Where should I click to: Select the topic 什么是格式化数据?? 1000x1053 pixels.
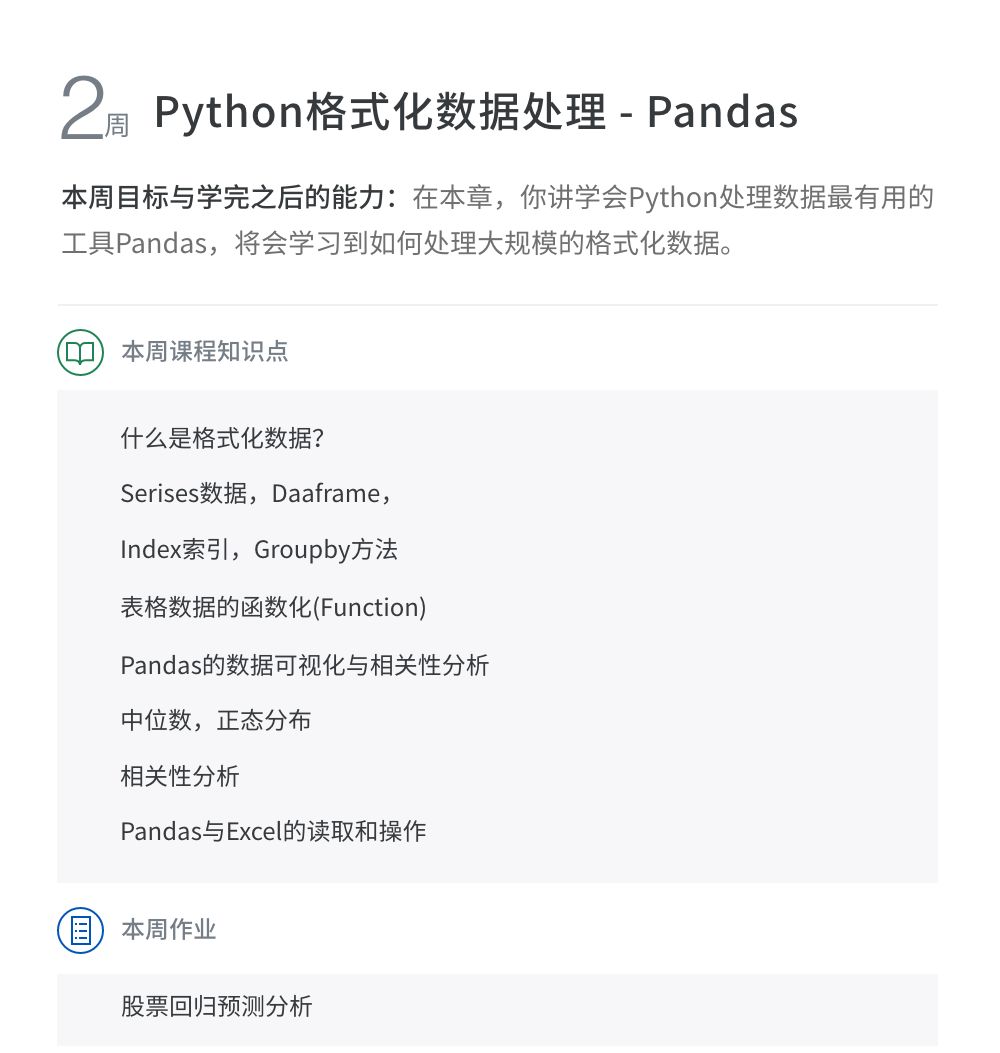click(223, 438)
